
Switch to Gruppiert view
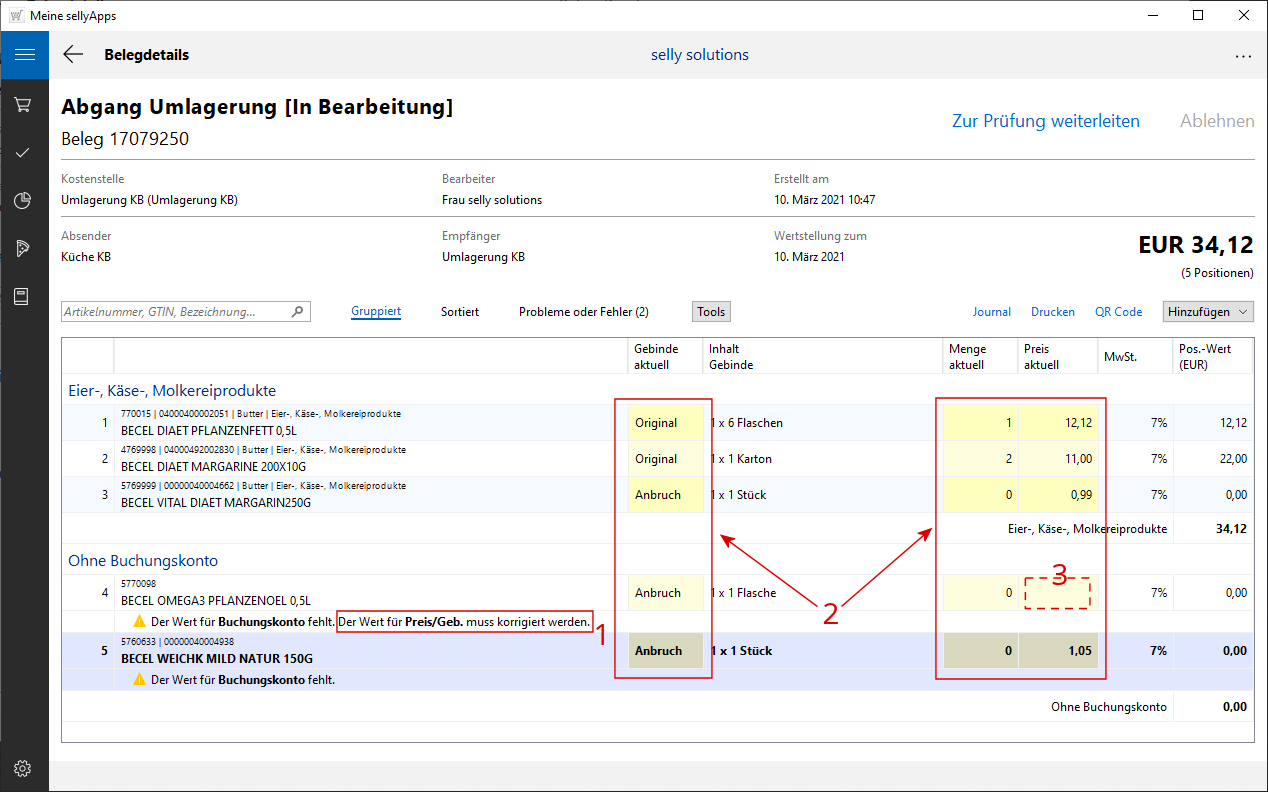(376, 312)
